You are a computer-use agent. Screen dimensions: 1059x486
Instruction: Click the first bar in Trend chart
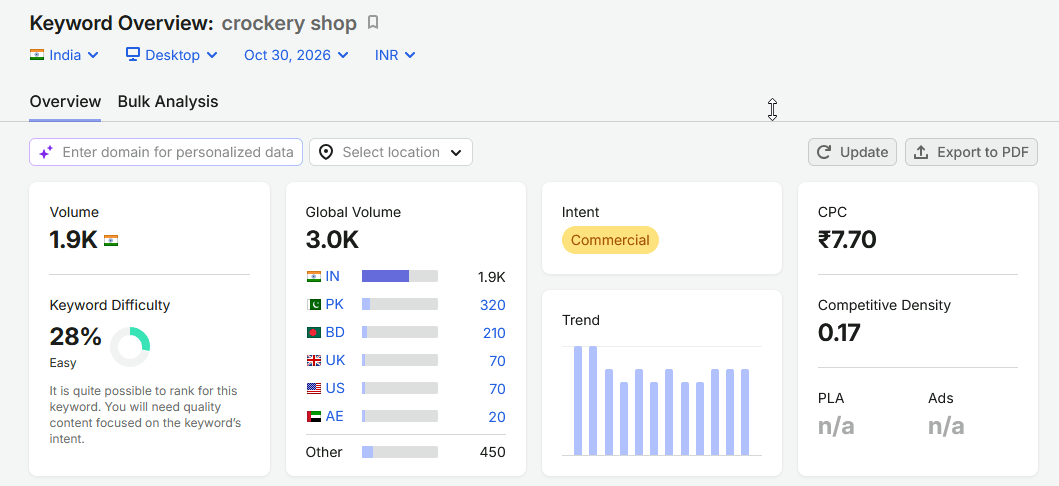[x=578, y=401]
